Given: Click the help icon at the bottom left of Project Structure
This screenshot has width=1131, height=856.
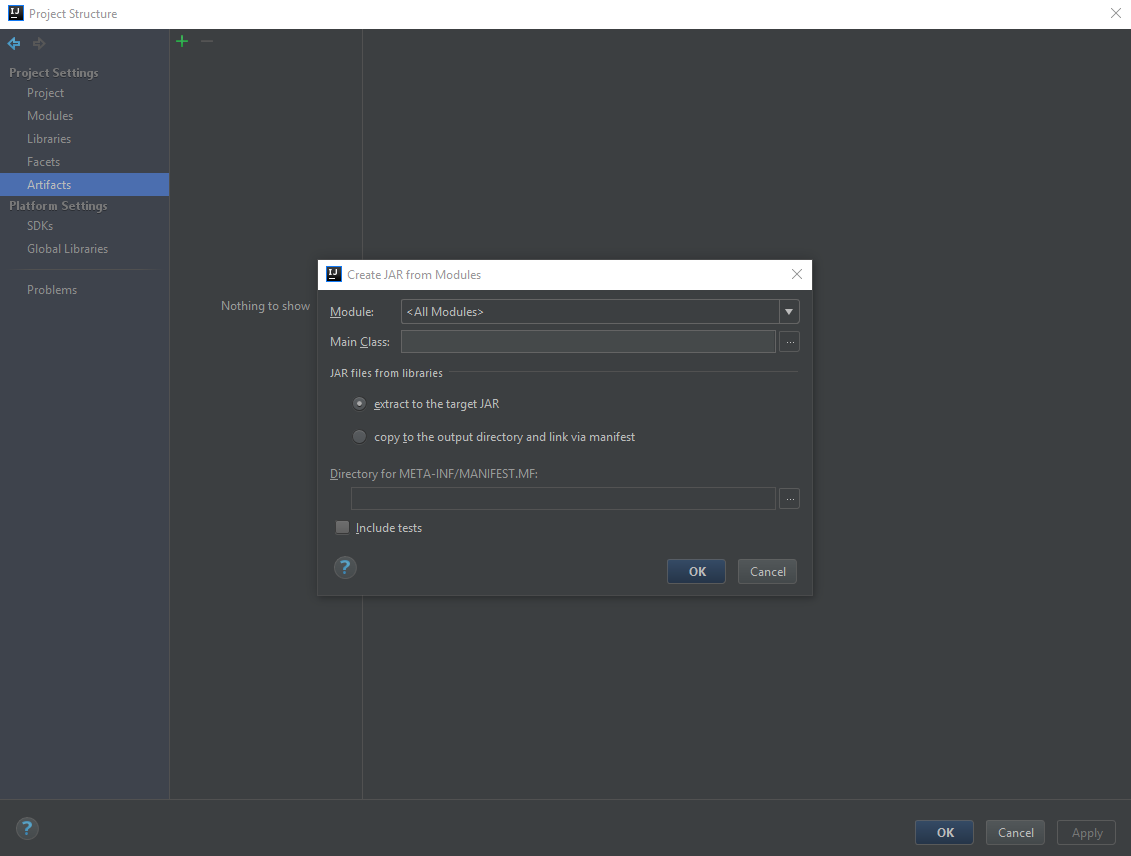Looking at the screenshot, I should (27, 828).
